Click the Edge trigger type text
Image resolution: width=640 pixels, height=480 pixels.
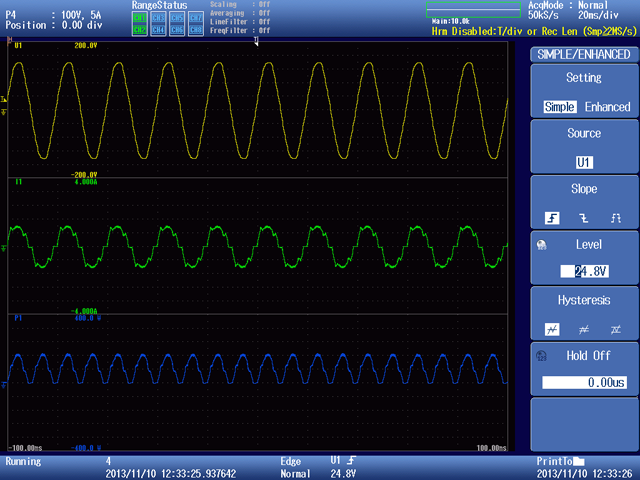tap(291, 462)
